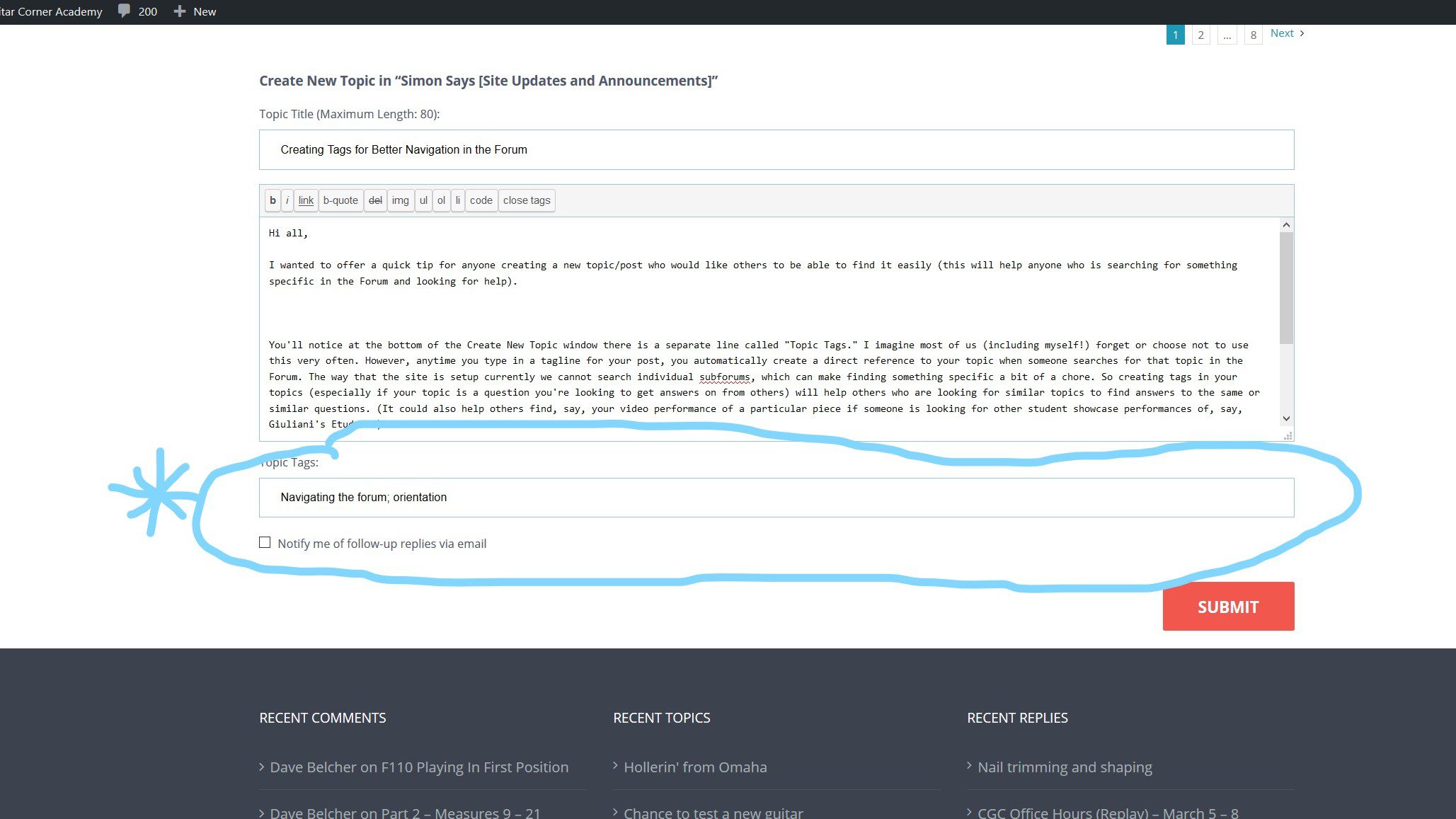Screen dimensions: 1456x819
Task: Insert ordered list with ol button
Action: (441, 200)
